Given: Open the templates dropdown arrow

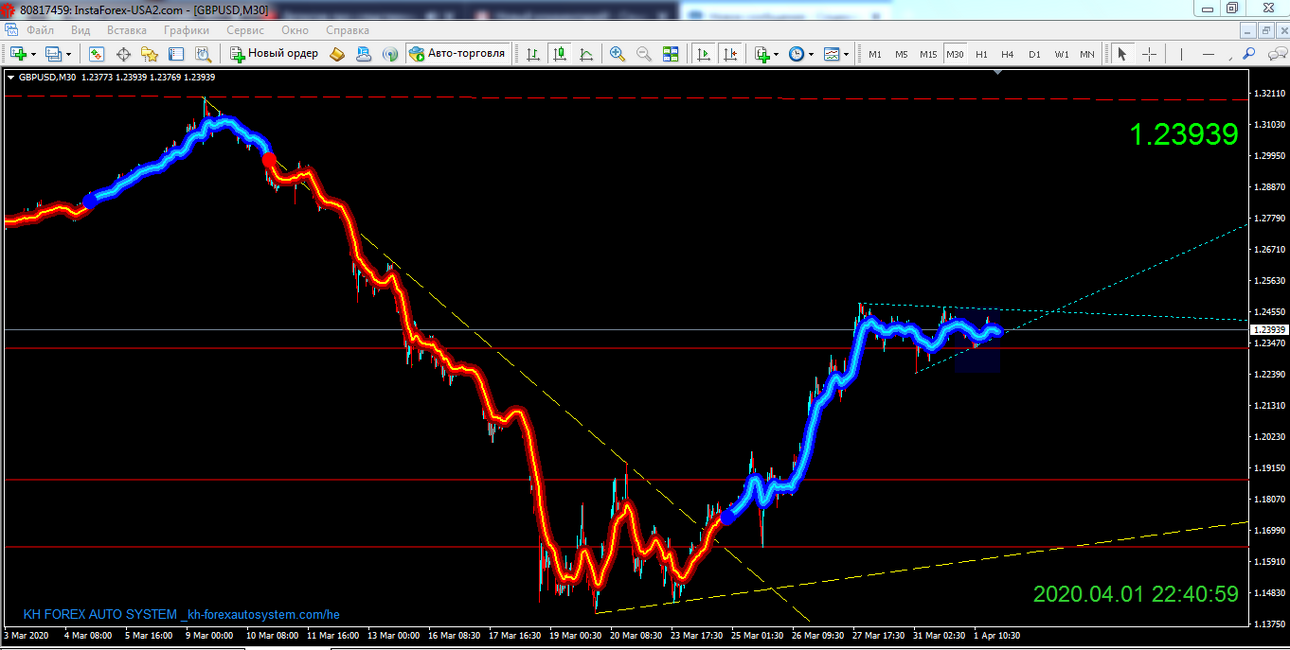Looking at the screenshot, I should click(x=846, y=54).
